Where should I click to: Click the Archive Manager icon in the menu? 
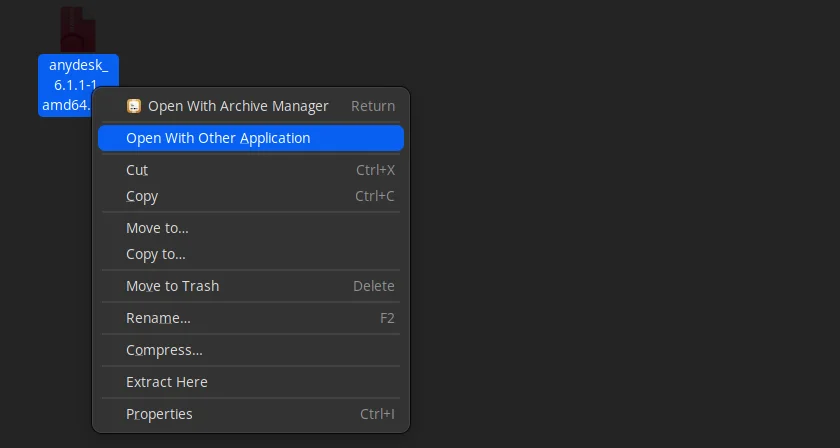(x=134, y=106)
